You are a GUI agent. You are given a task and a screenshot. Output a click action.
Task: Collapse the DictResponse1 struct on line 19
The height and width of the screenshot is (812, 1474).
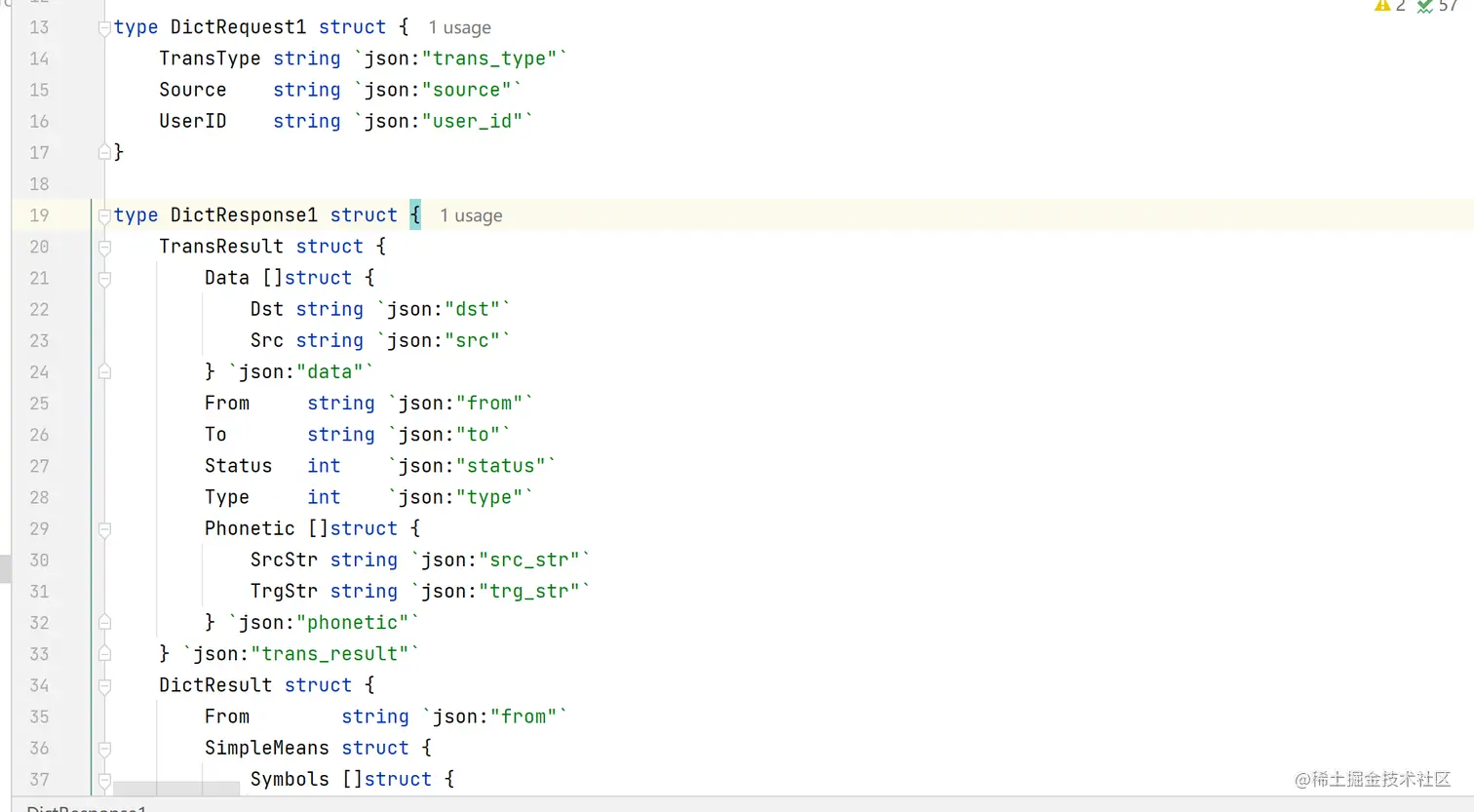[104, 216]
